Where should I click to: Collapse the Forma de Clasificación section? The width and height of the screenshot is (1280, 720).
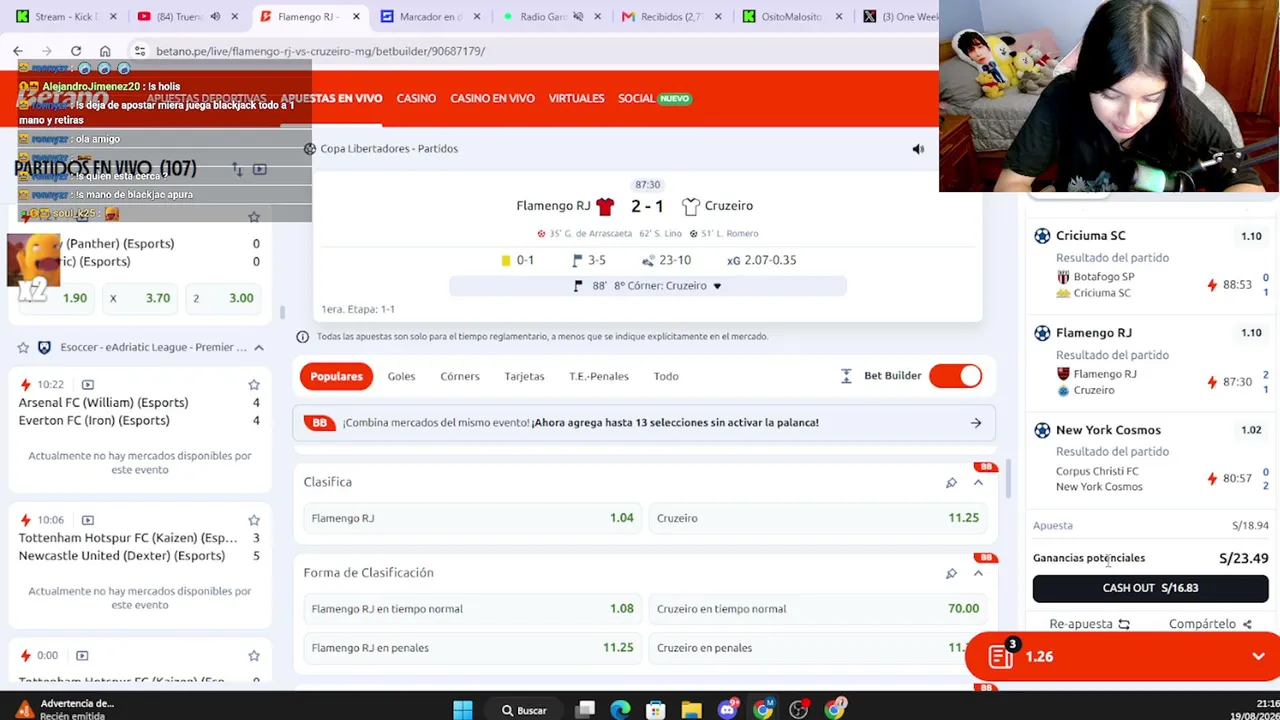(x=978, y=574)
